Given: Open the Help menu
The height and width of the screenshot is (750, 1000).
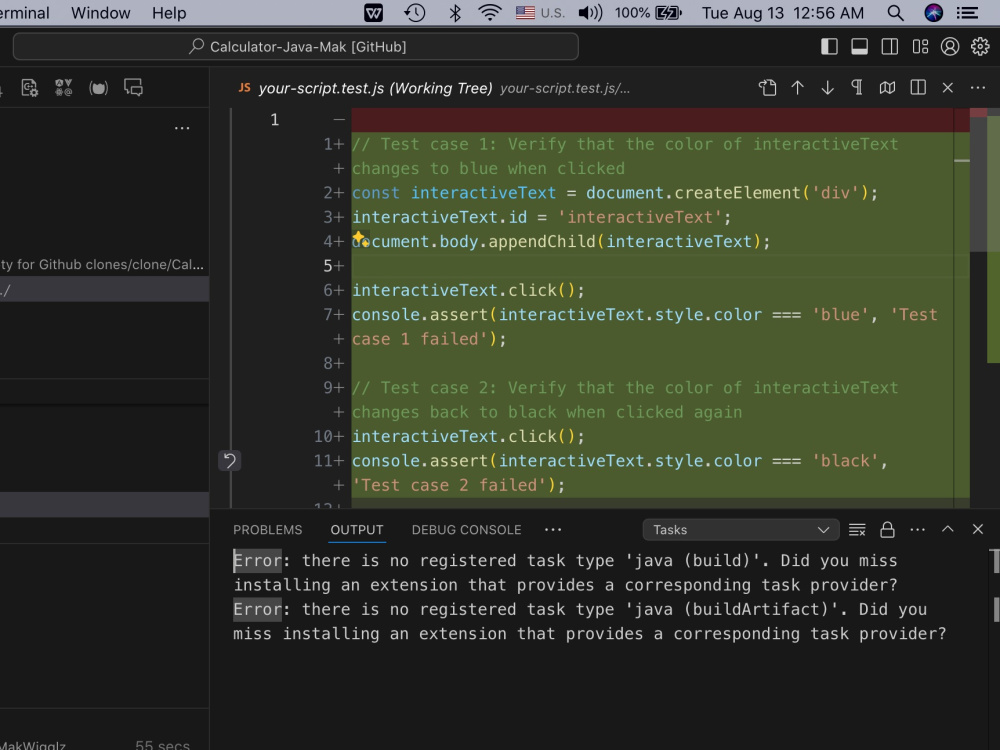Looking at the screenshot, I should 169,13.
